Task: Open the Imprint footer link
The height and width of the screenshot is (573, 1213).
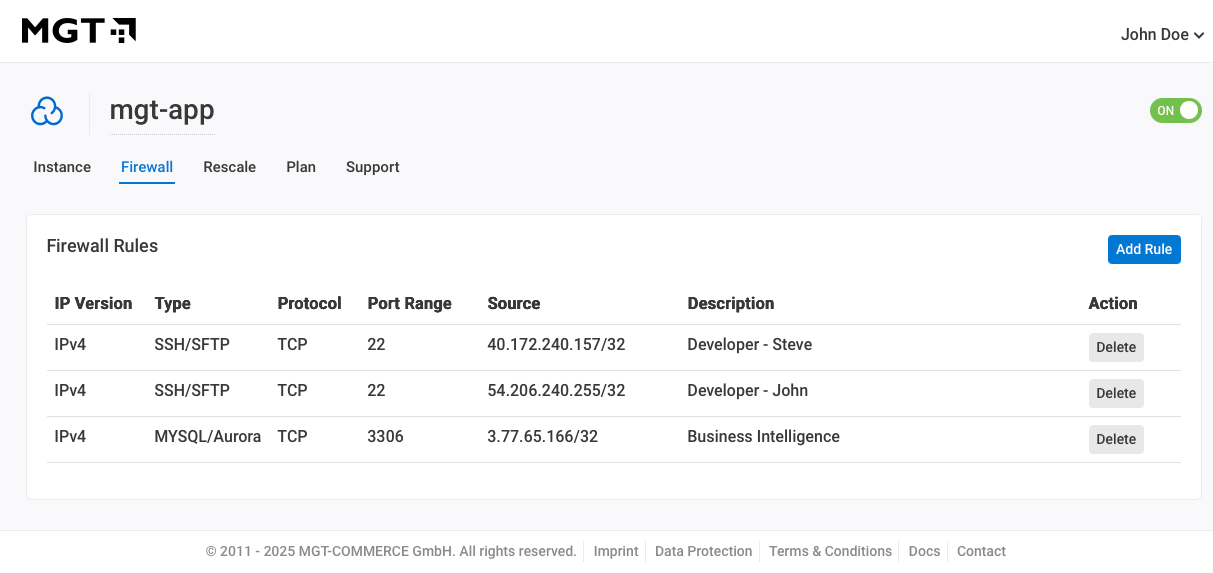Action: pos(616,551)
